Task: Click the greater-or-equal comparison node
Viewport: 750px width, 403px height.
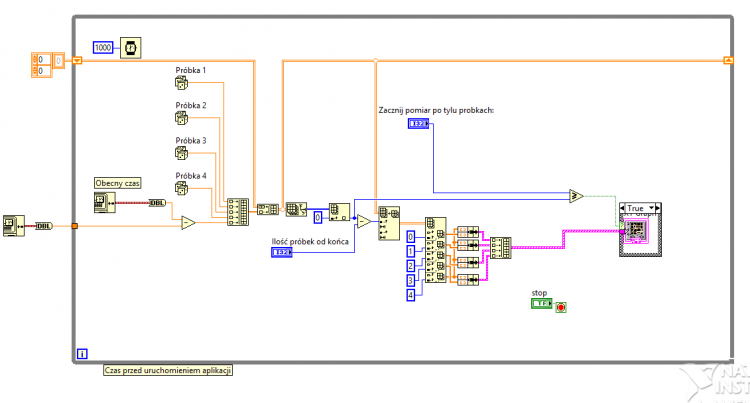Action: 576,196
